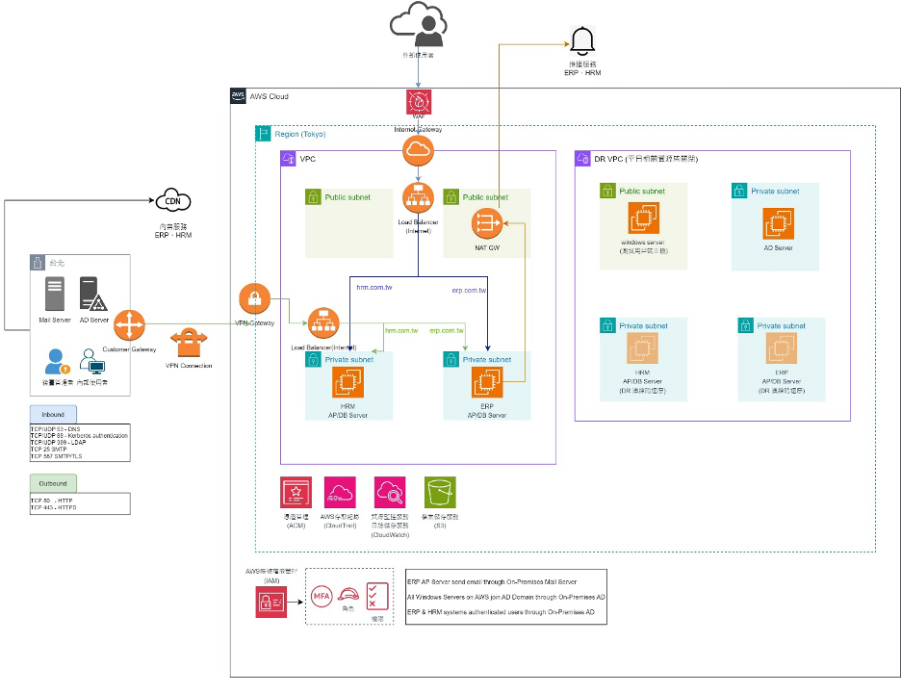Click the AD Server icon in DR VPC

[x=778, y=223]
